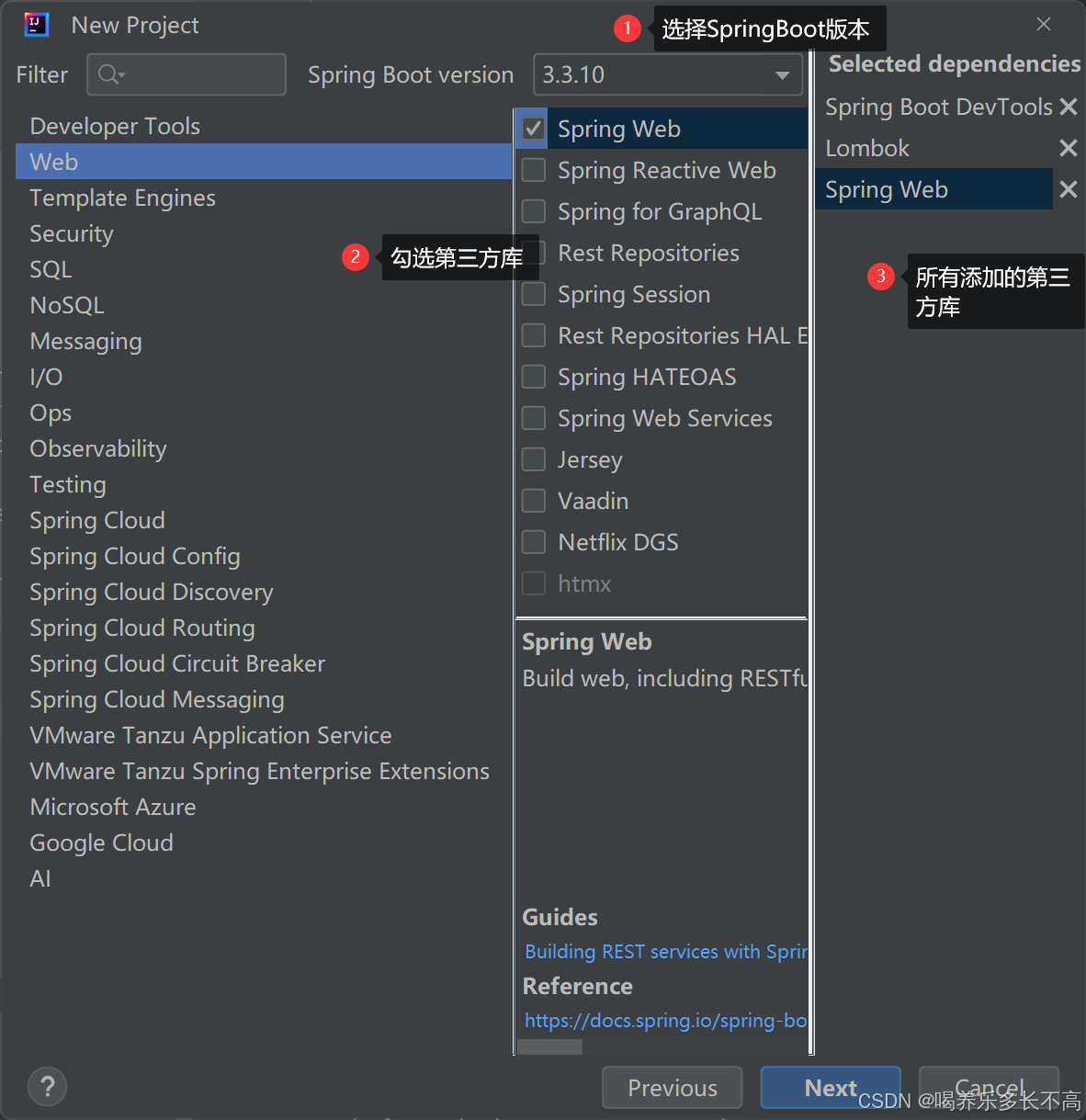Click the Previous button

click(x=672, y=1088)
